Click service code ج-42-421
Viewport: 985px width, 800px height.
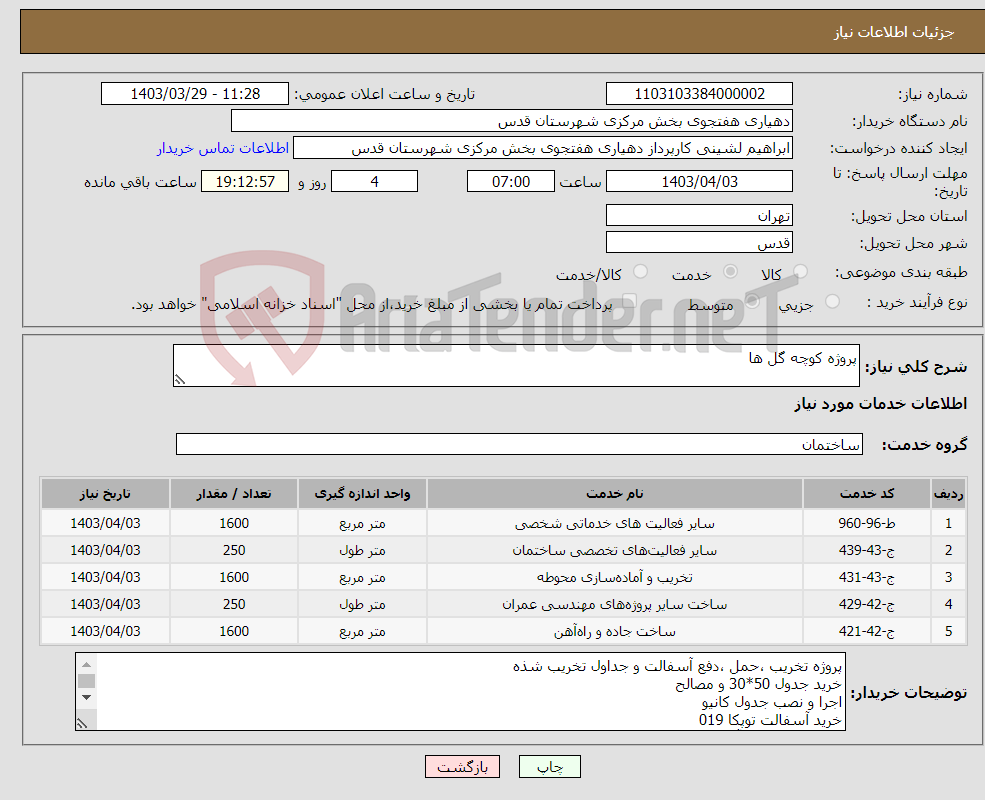click(x=866, y=631)
